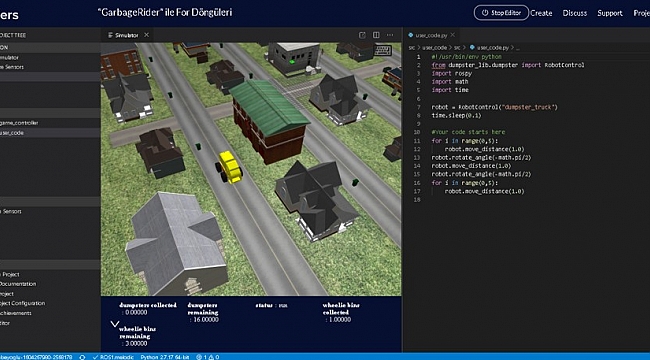Click the RobotControl("dumpster_truck") line
Image resolution: width=650 pixels, height=360 pixels.
point(495,107)
